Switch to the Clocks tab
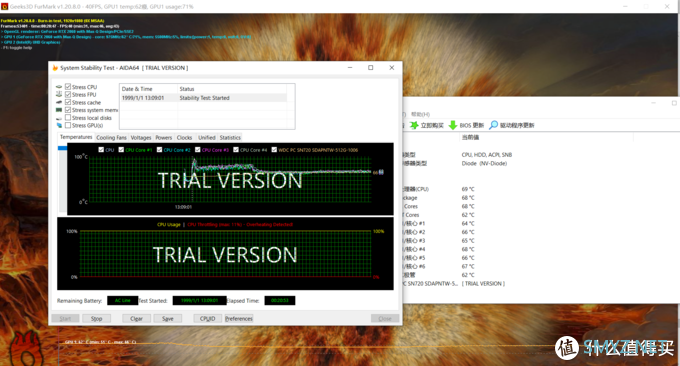The width and height of the screenshot is (680, 366). click(x=184, y=137)
